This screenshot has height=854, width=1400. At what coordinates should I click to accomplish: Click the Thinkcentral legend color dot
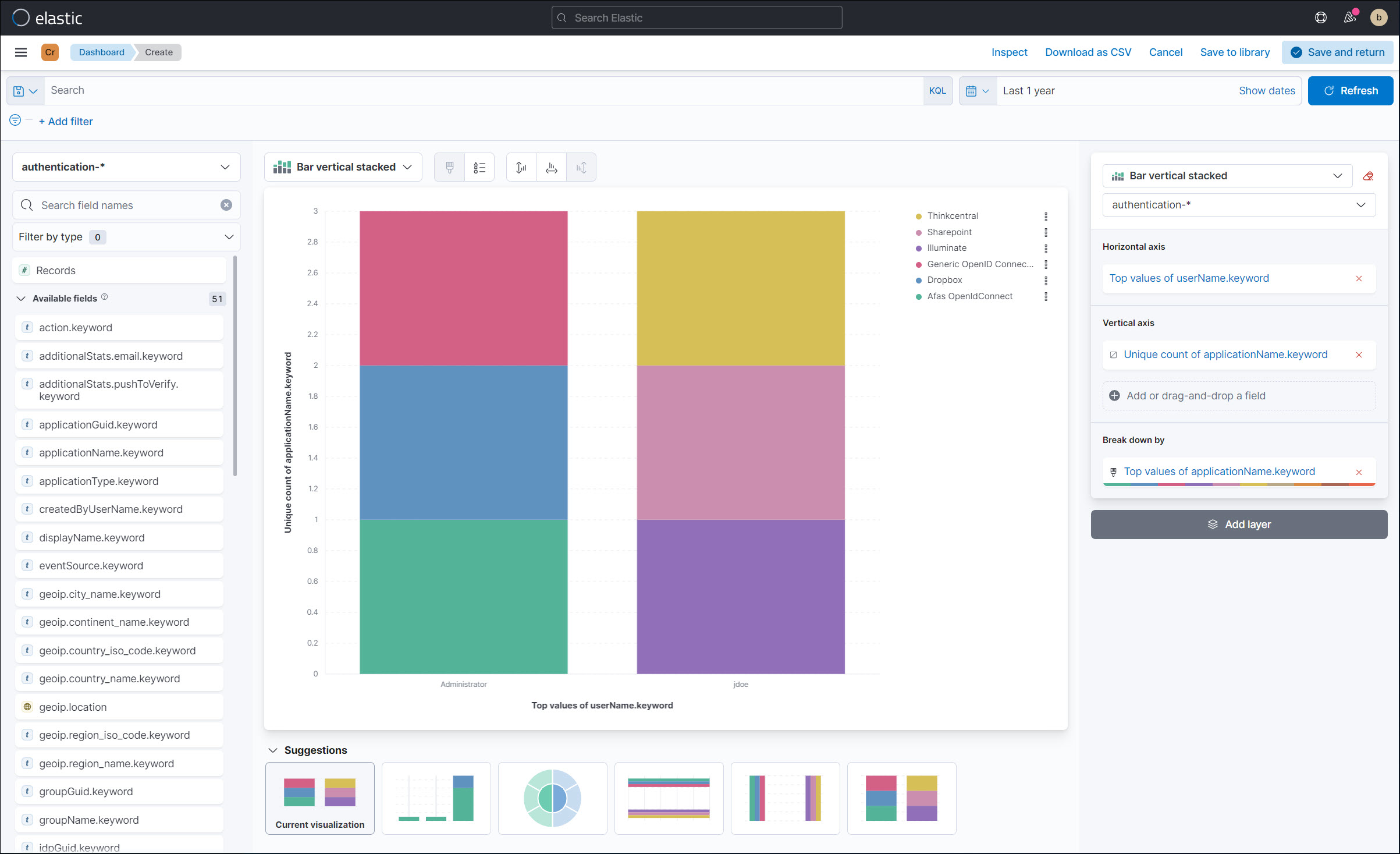pyautogui.click(x=919, y=217)
